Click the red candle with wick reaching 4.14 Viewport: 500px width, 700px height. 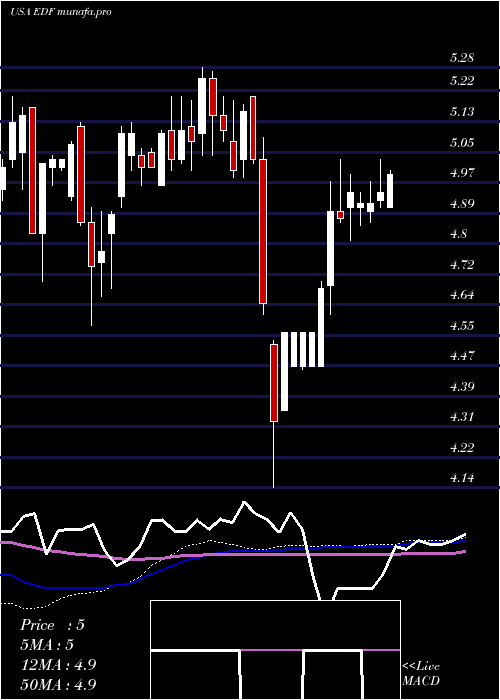pos(274,383)
